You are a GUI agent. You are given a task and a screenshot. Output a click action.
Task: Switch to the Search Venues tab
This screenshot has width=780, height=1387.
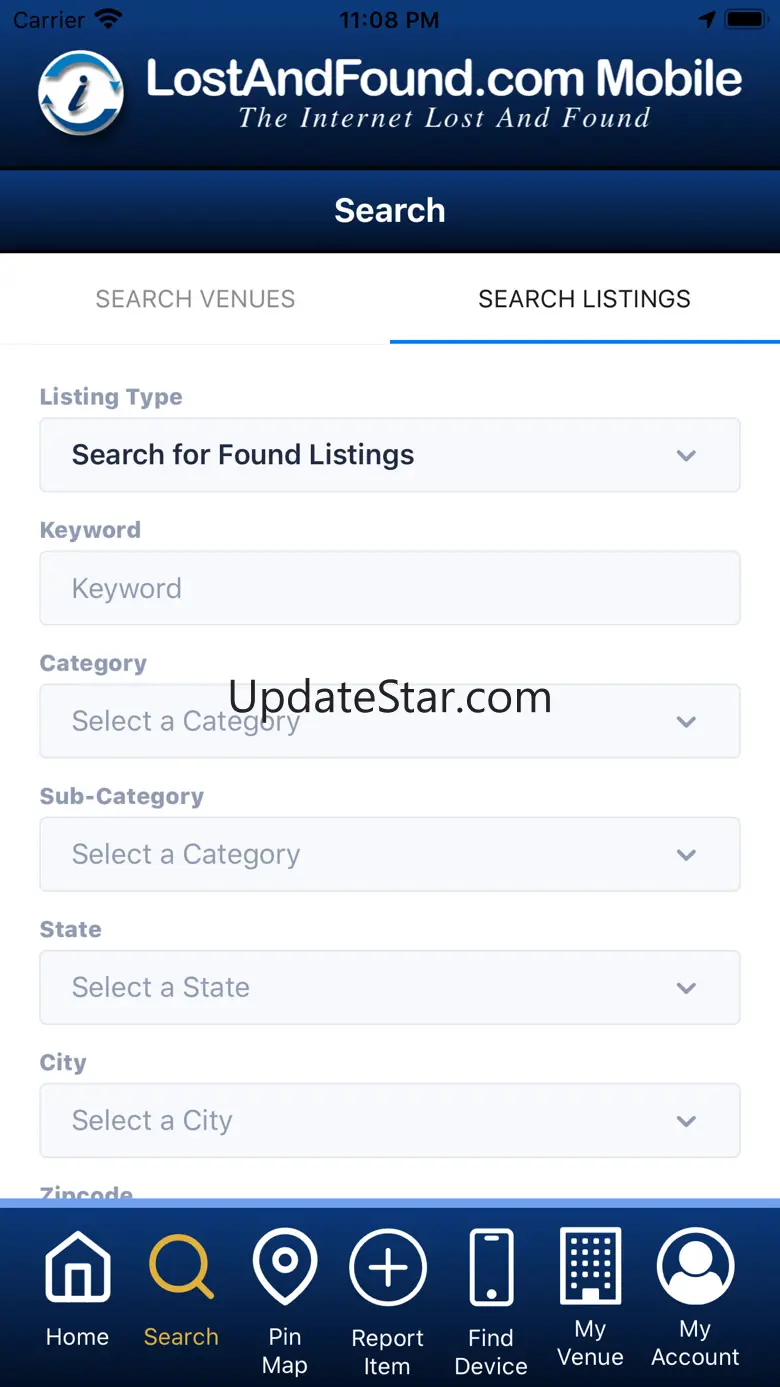click(x=195, y=299)
